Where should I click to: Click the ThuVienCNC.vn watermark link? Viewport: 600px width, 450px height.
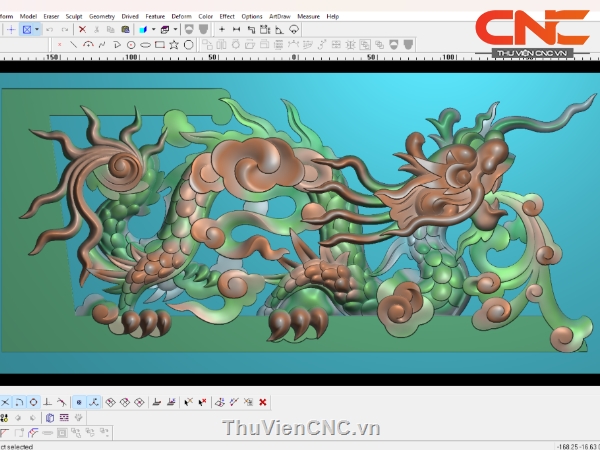point(301,429)
